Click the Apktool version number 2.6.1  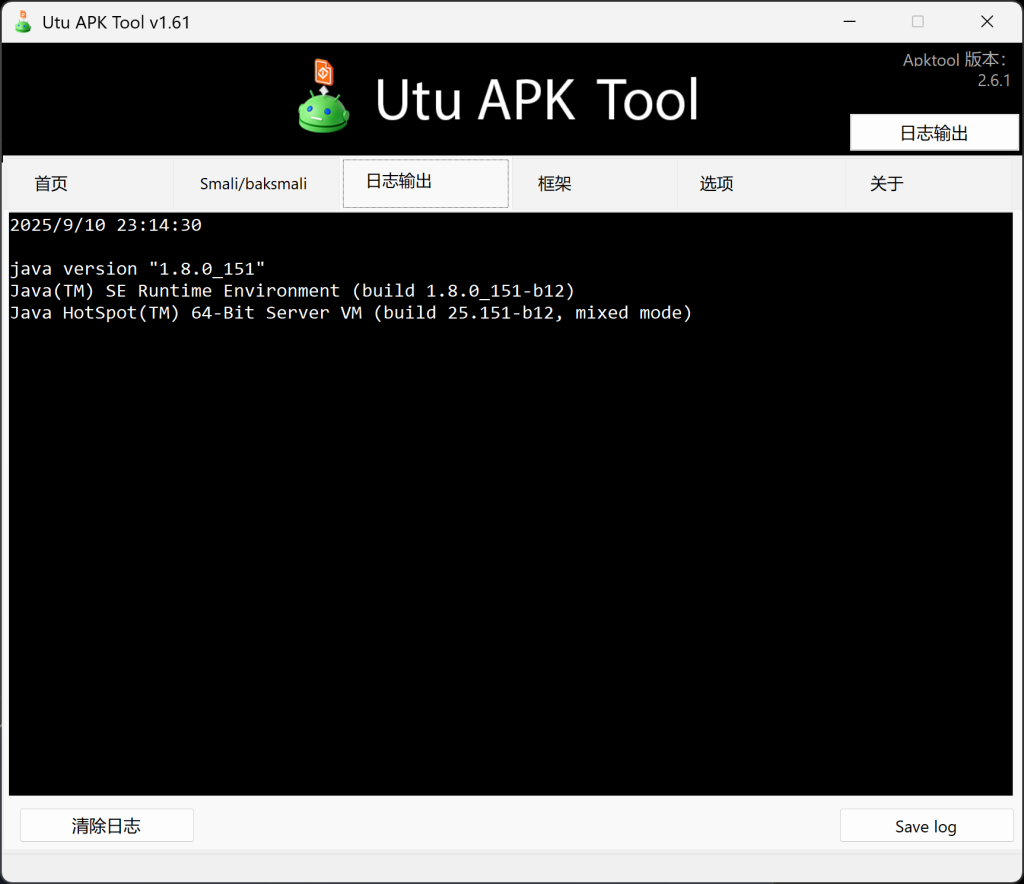993,80
